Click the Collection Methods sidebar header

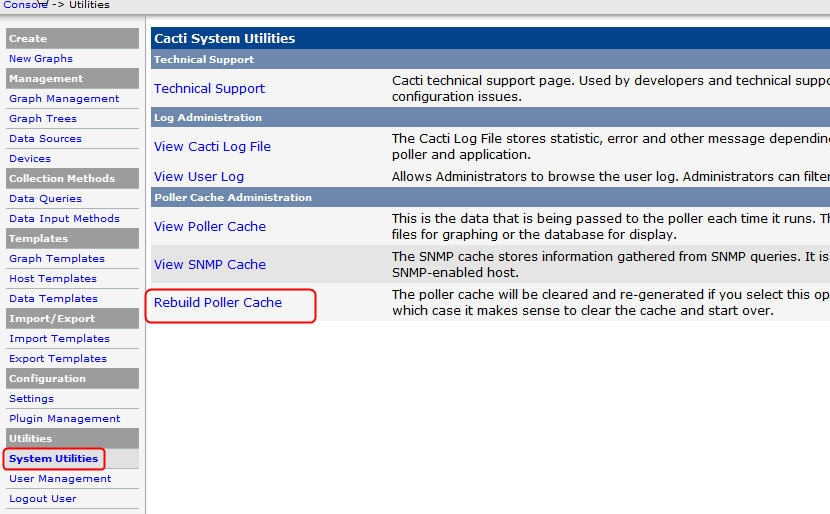point(73,178)
